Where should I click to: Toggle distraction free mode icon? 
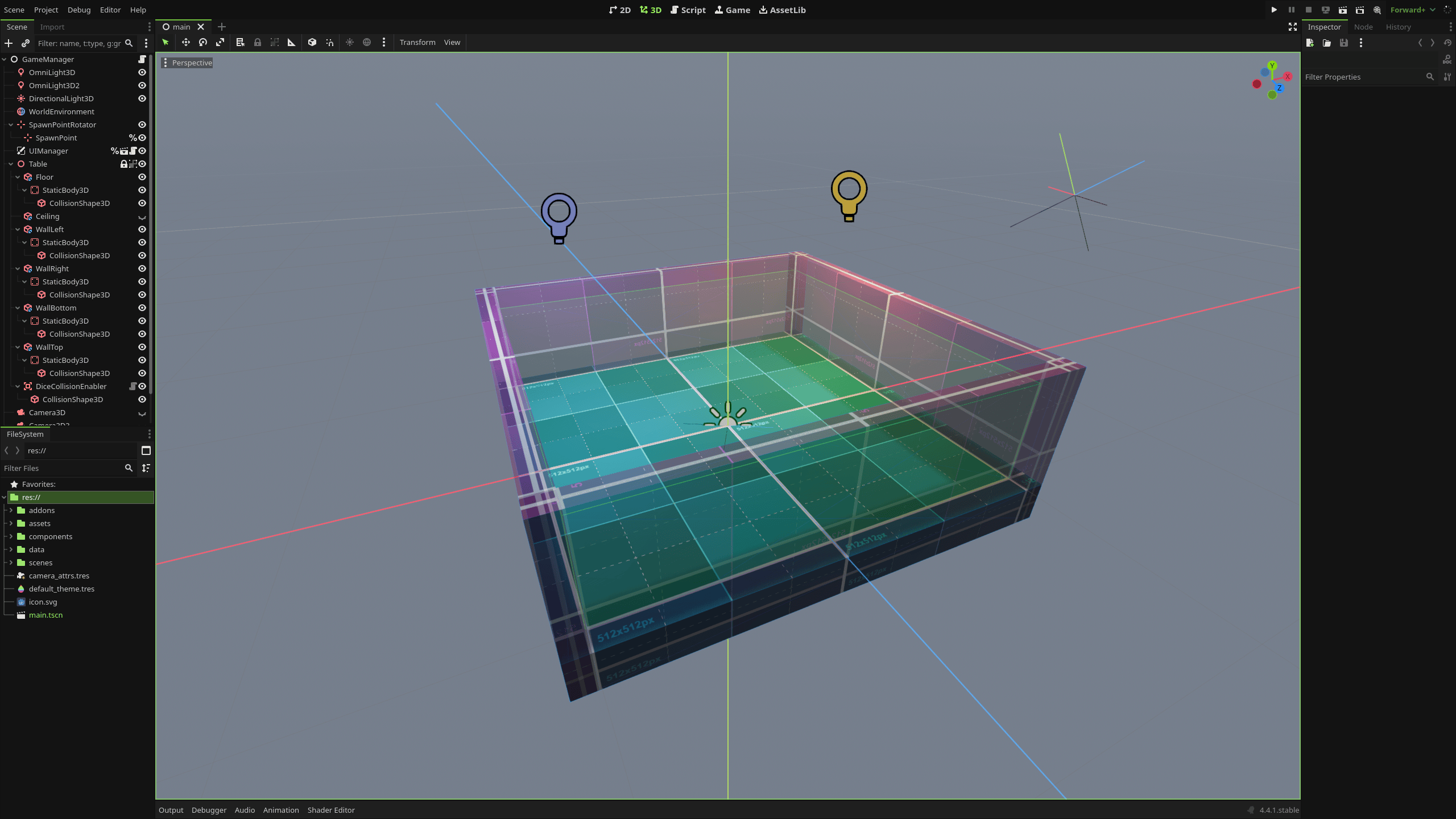pos(1293,27)
